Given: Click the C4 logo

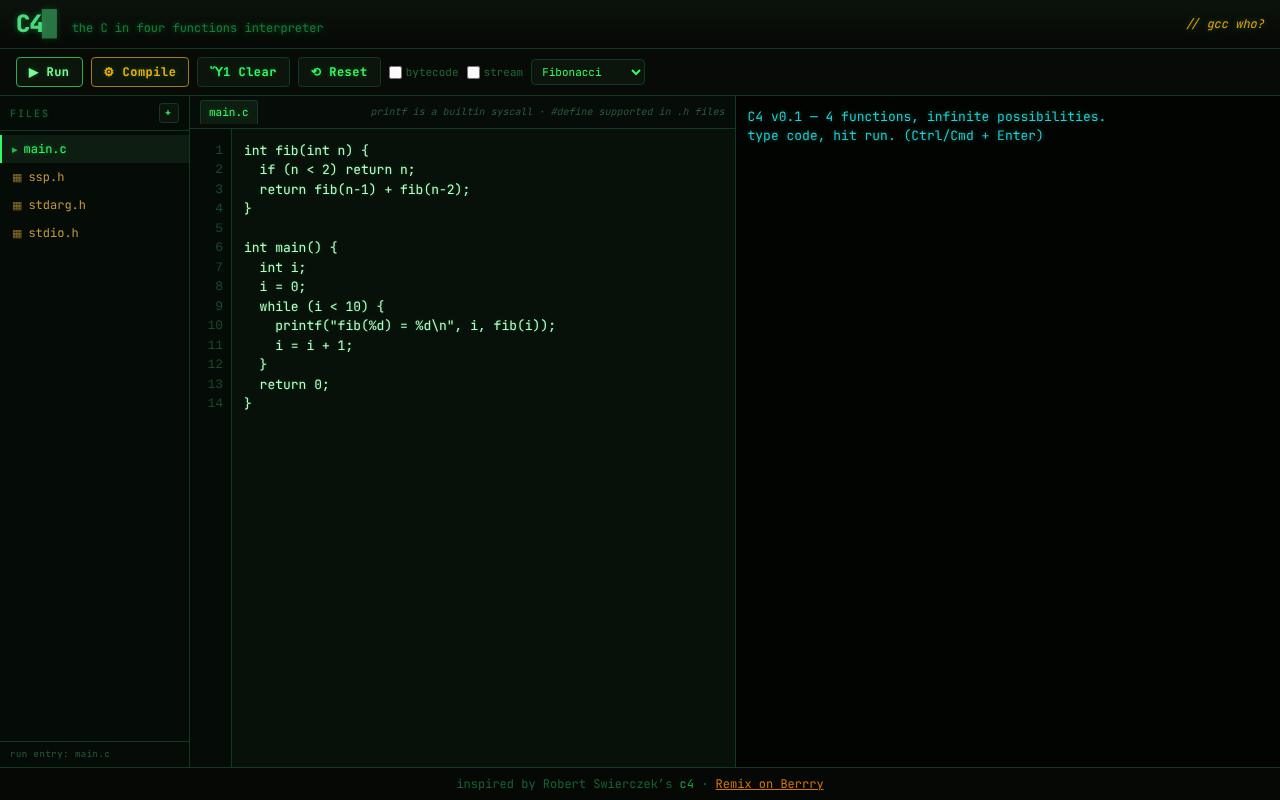Looking at the screenshot, I should (x=36, y=24).
